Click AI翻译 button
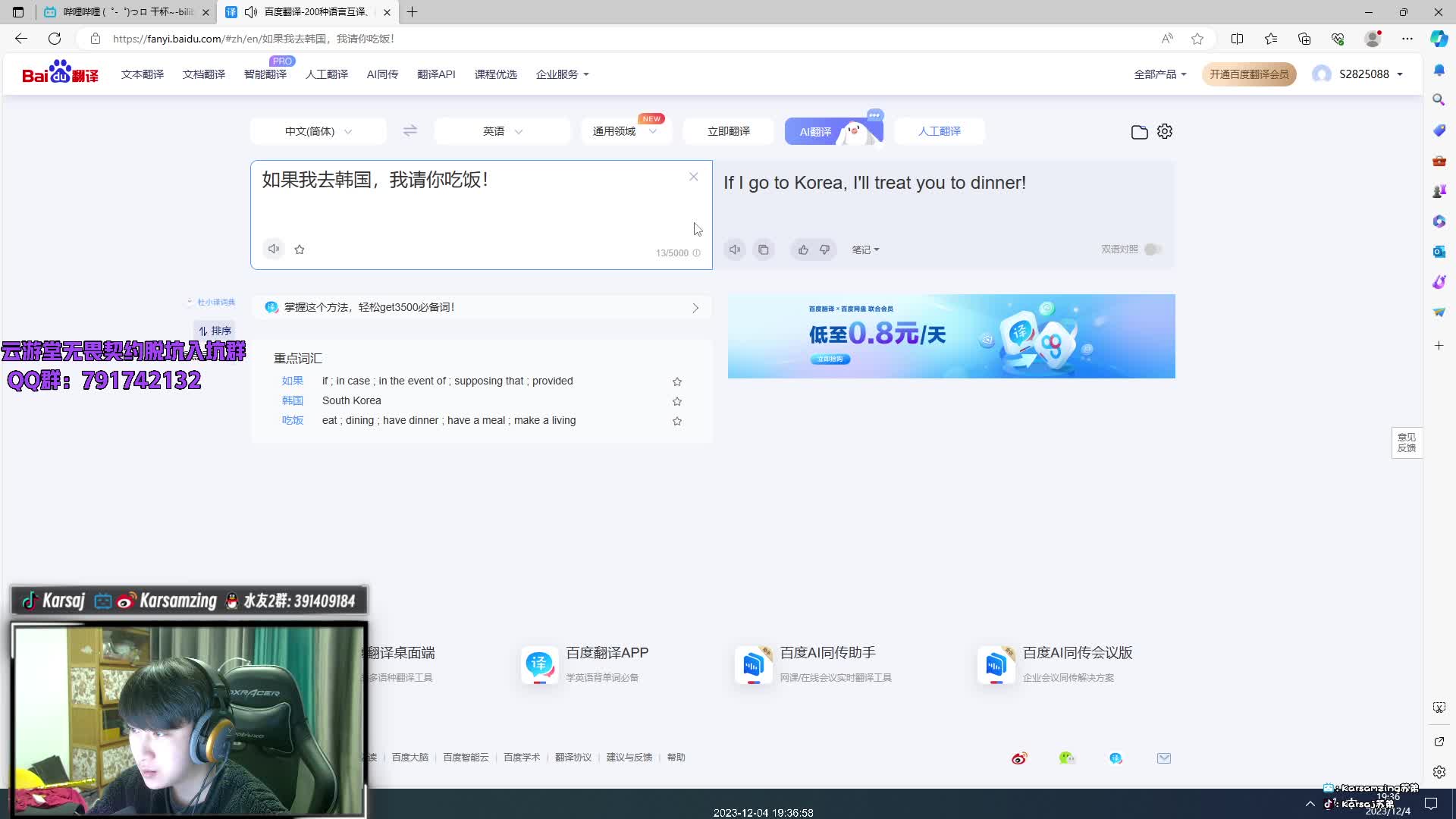 tap(833, 131)
